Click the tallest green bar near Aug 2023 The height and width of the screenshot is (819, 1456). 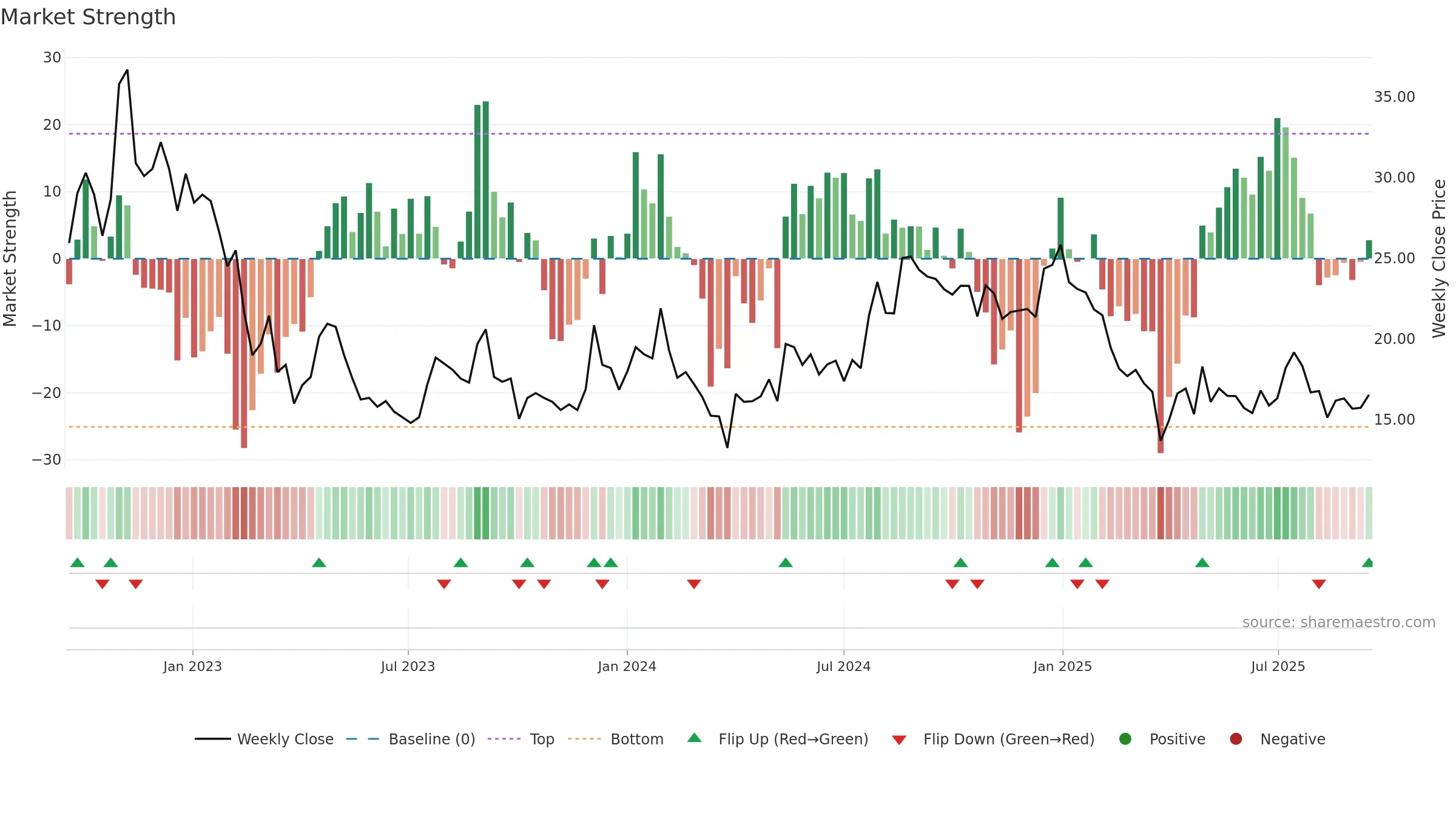(486, 180)
